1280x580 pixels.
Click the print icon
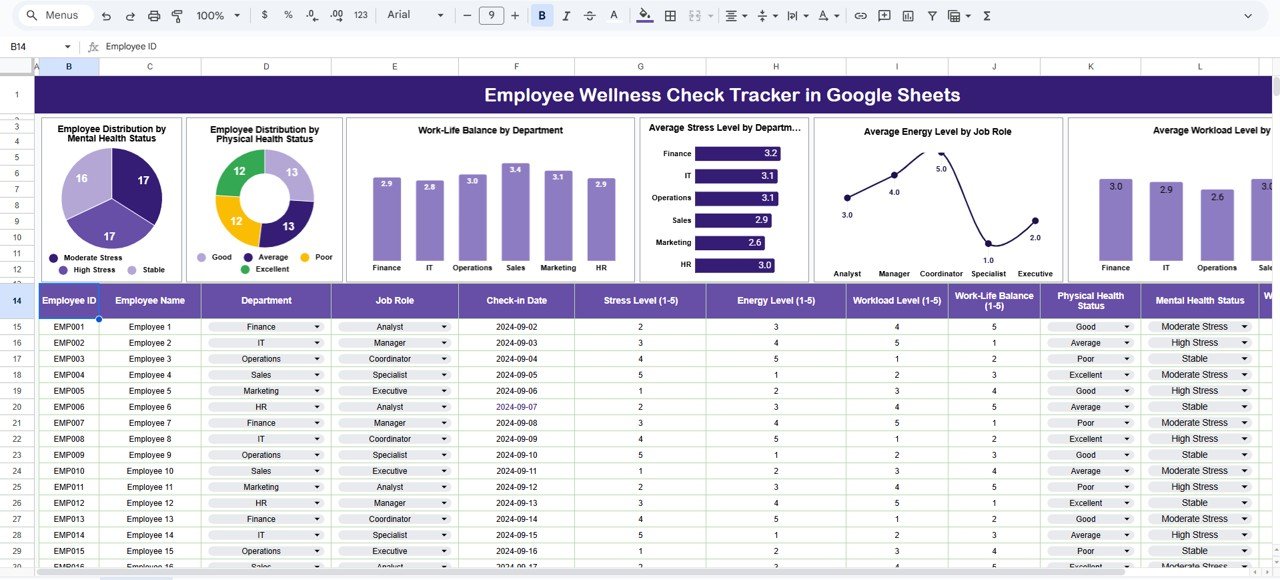coord(154,15)
